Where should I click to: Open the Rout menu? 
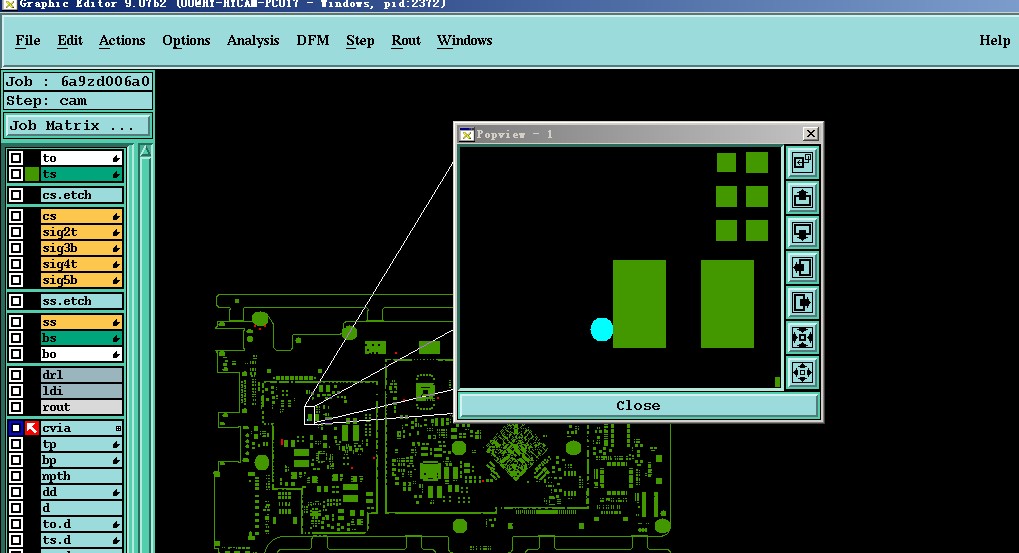(406, 40)
